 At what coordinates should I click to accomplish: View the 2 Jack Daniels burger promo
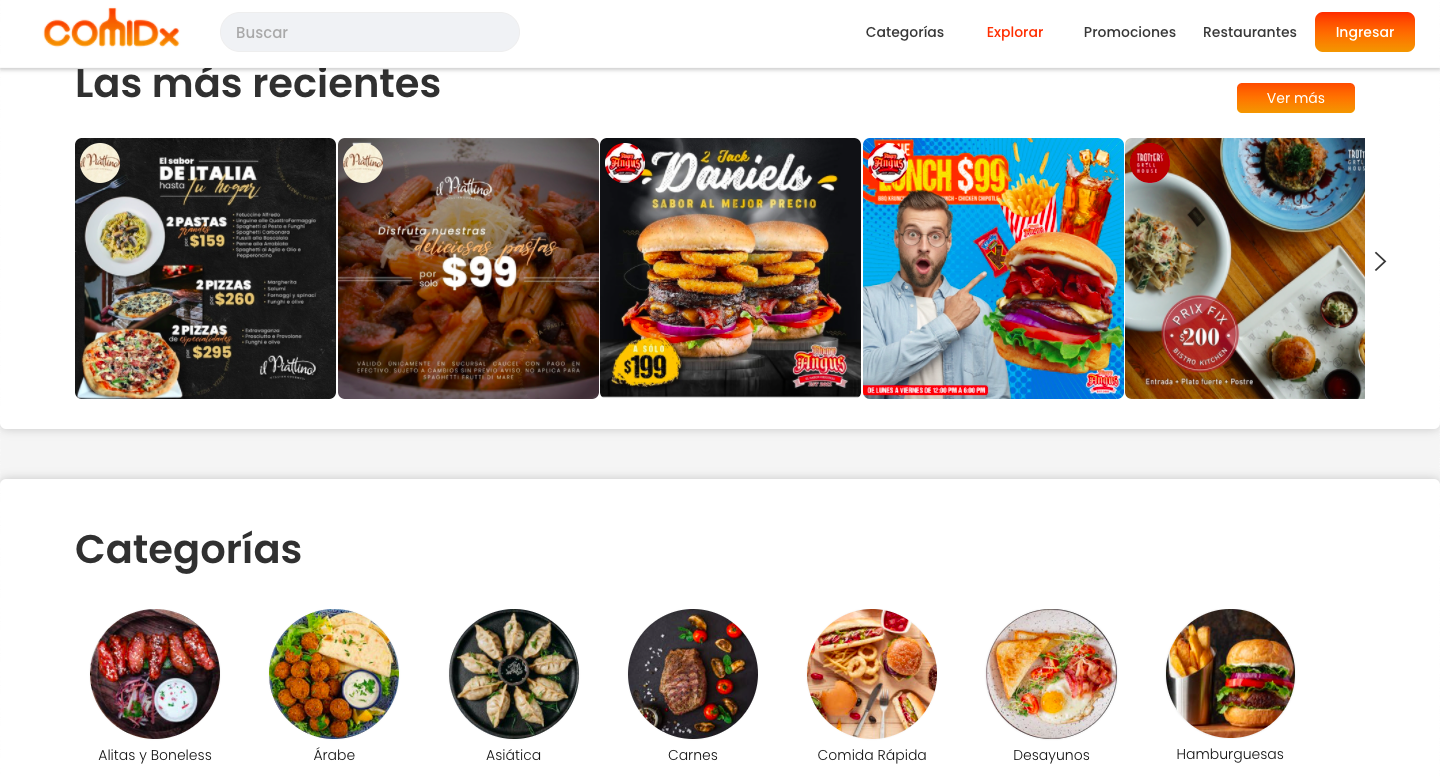(x=730, y=268)
